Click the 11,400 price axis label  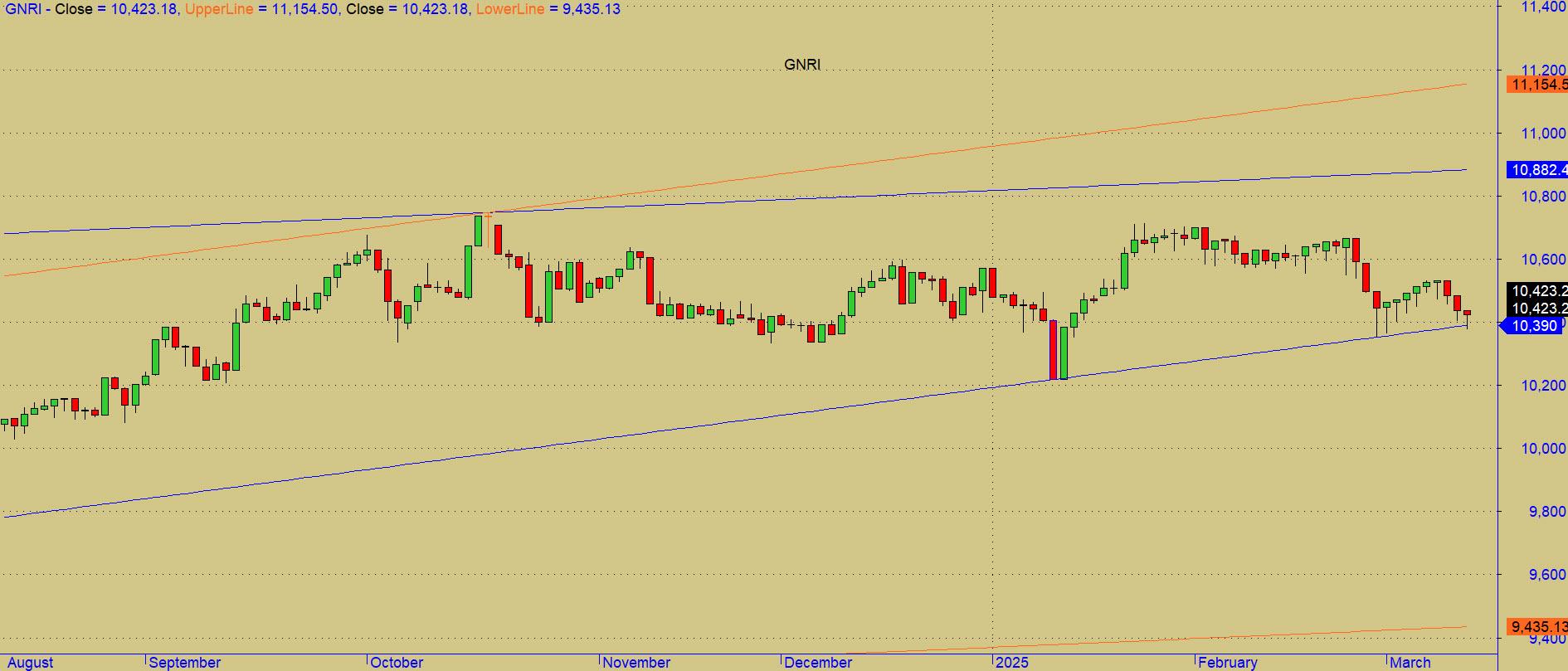pos(1543,7)
